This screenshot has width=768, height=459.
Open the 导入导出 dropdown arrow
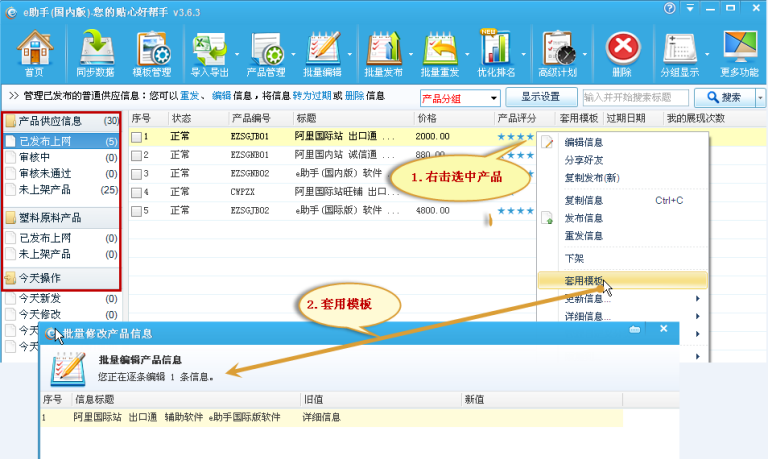point(237,54)
